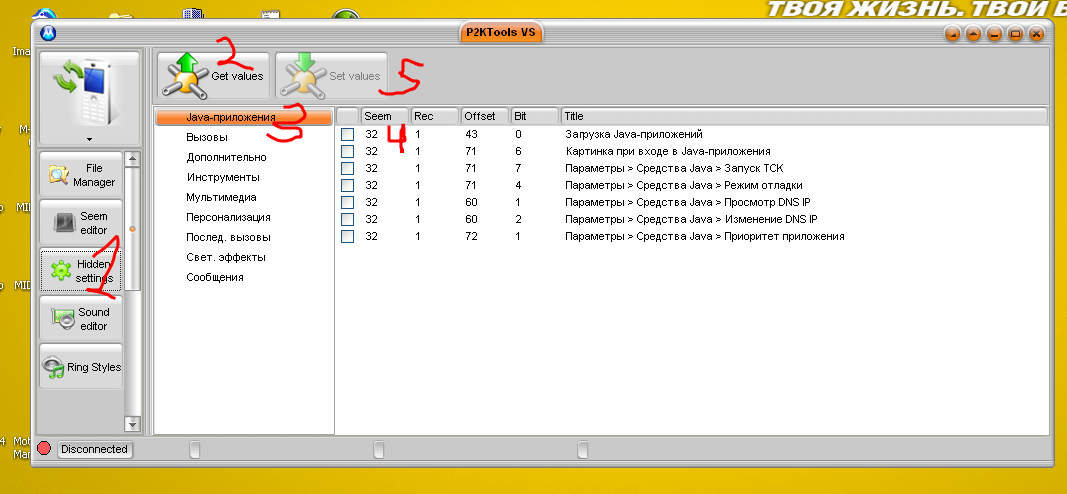1067x494 pixels.
Task: Sort by the Title column header
Action: point(804,116)
